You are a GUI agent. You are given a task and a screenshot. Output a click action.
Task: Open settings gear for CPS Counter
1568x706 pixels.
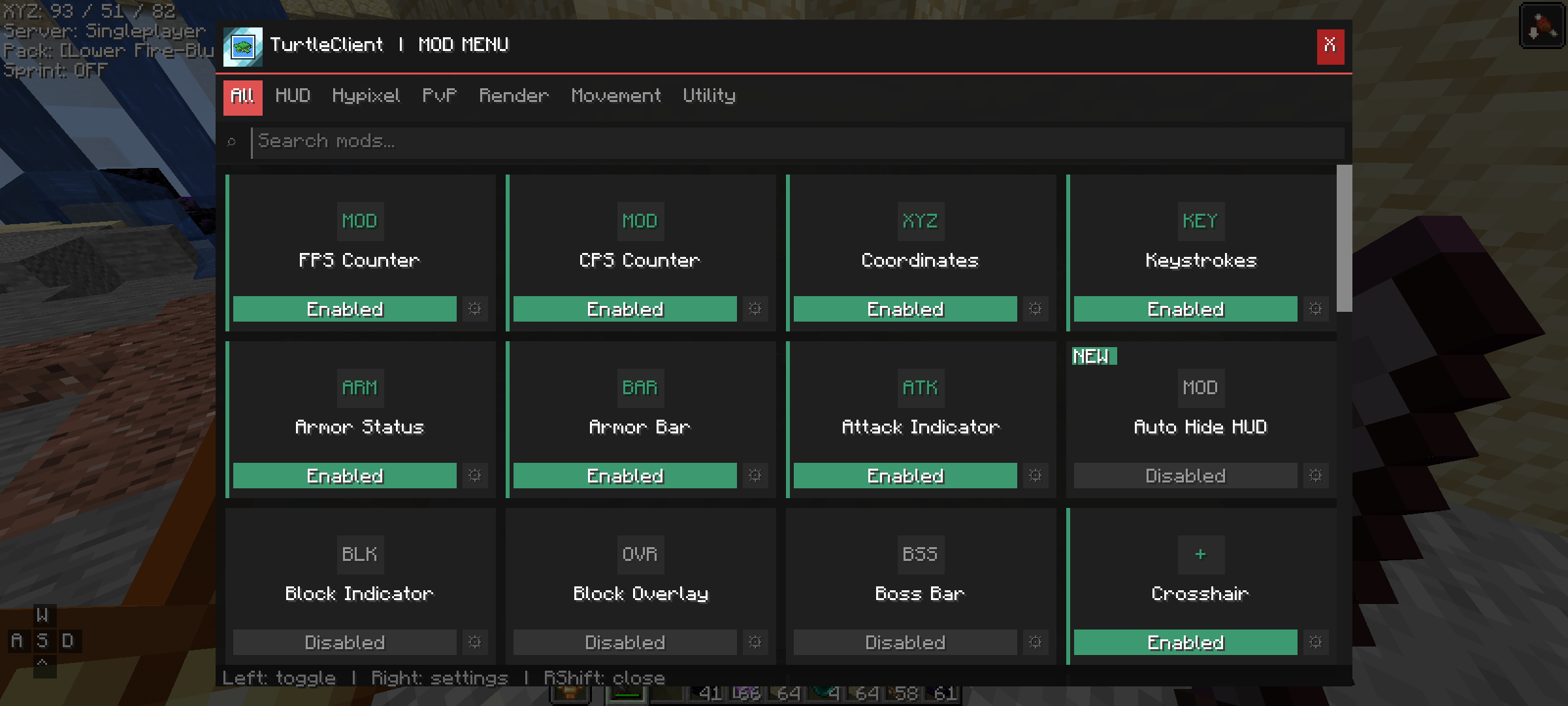click(755, 309)
